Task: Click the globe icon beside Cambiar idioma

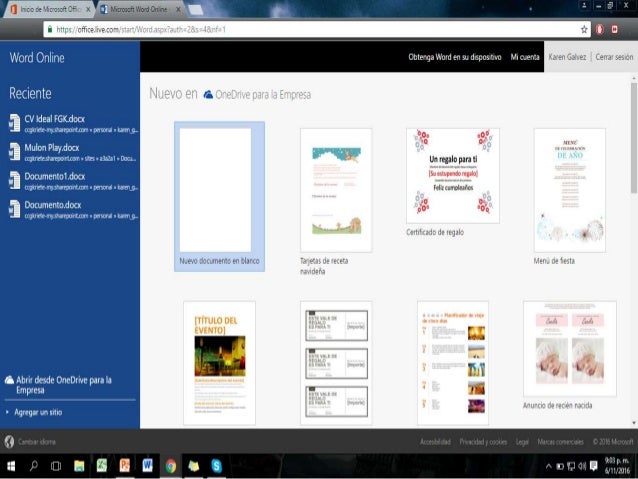Action: [9, 442]
